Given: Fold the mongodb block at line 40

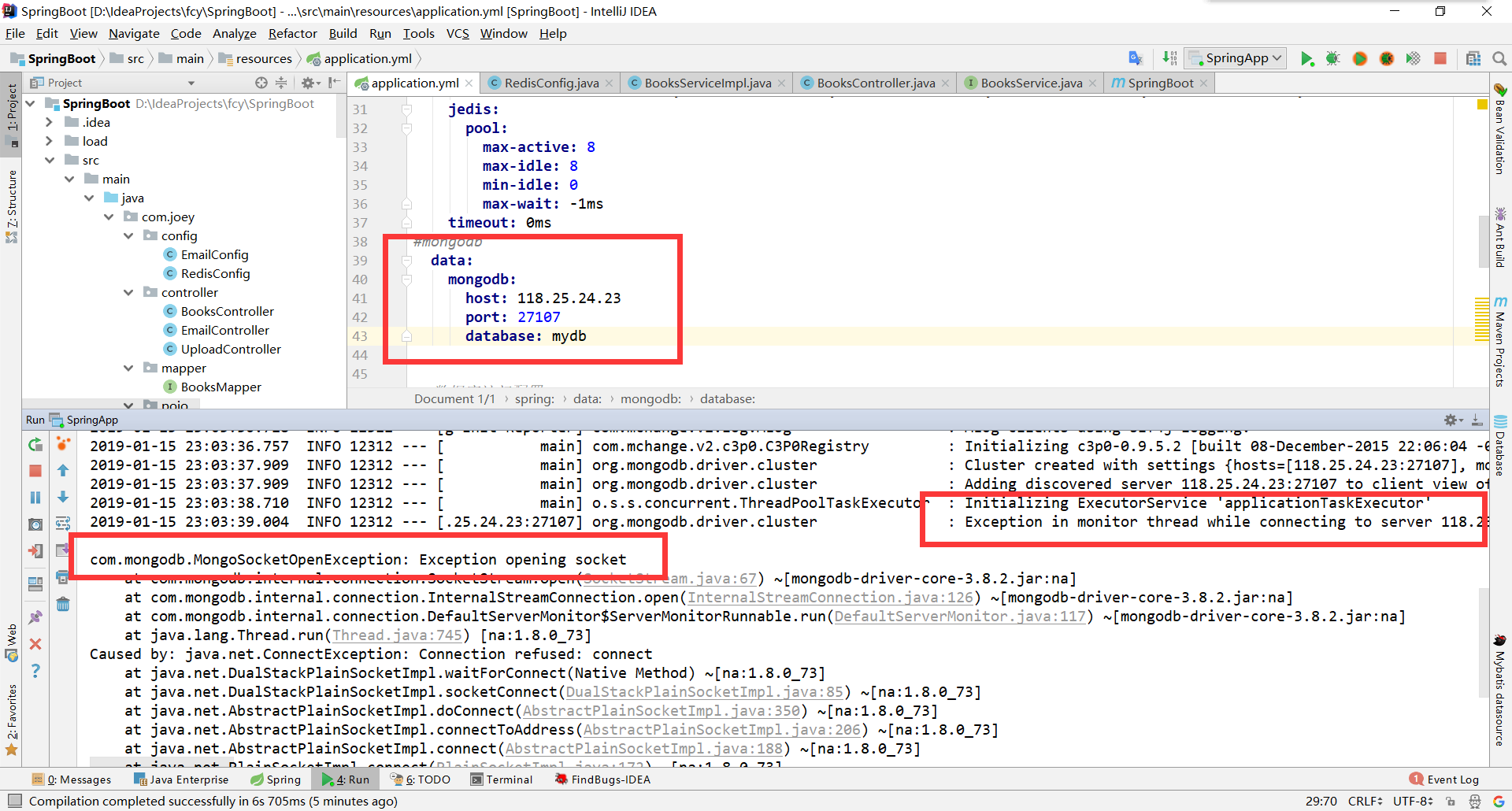Looking at the screenshot, I should click(x=407, y=280).
